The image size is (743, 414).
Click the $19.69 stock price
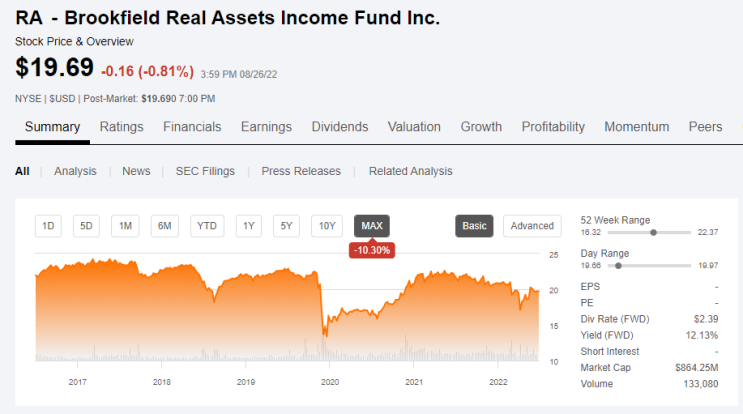click(54, 67)
